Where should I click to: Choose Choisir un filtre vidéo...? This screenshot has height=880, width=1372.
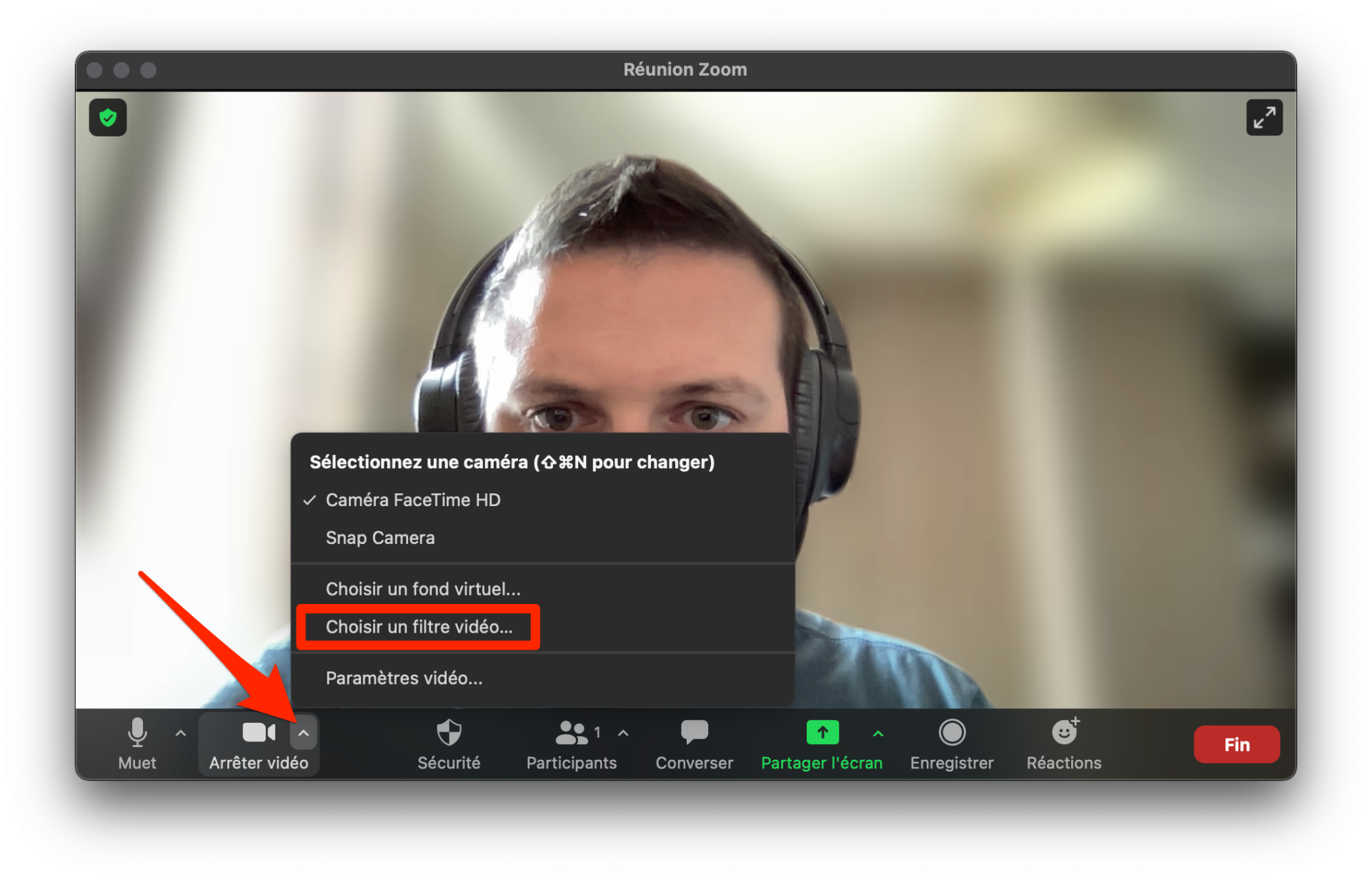(x=543, y=627)
